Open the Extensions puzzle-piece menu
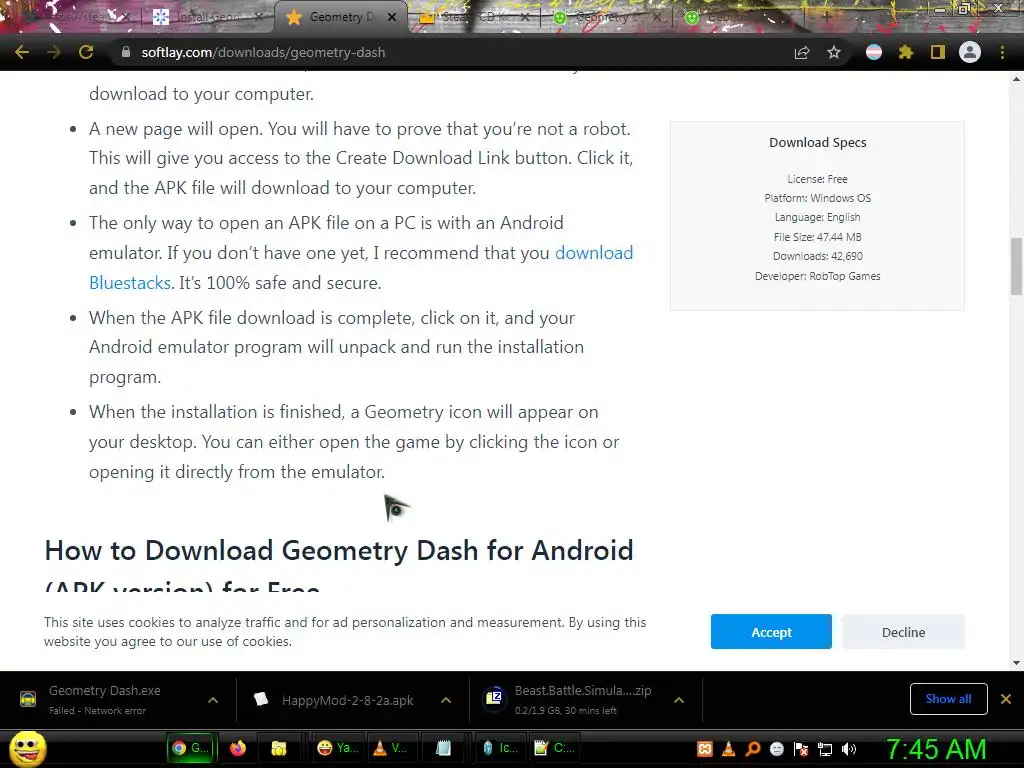The height and width of the screenshot is (768, 1024). tap(906, 52)
